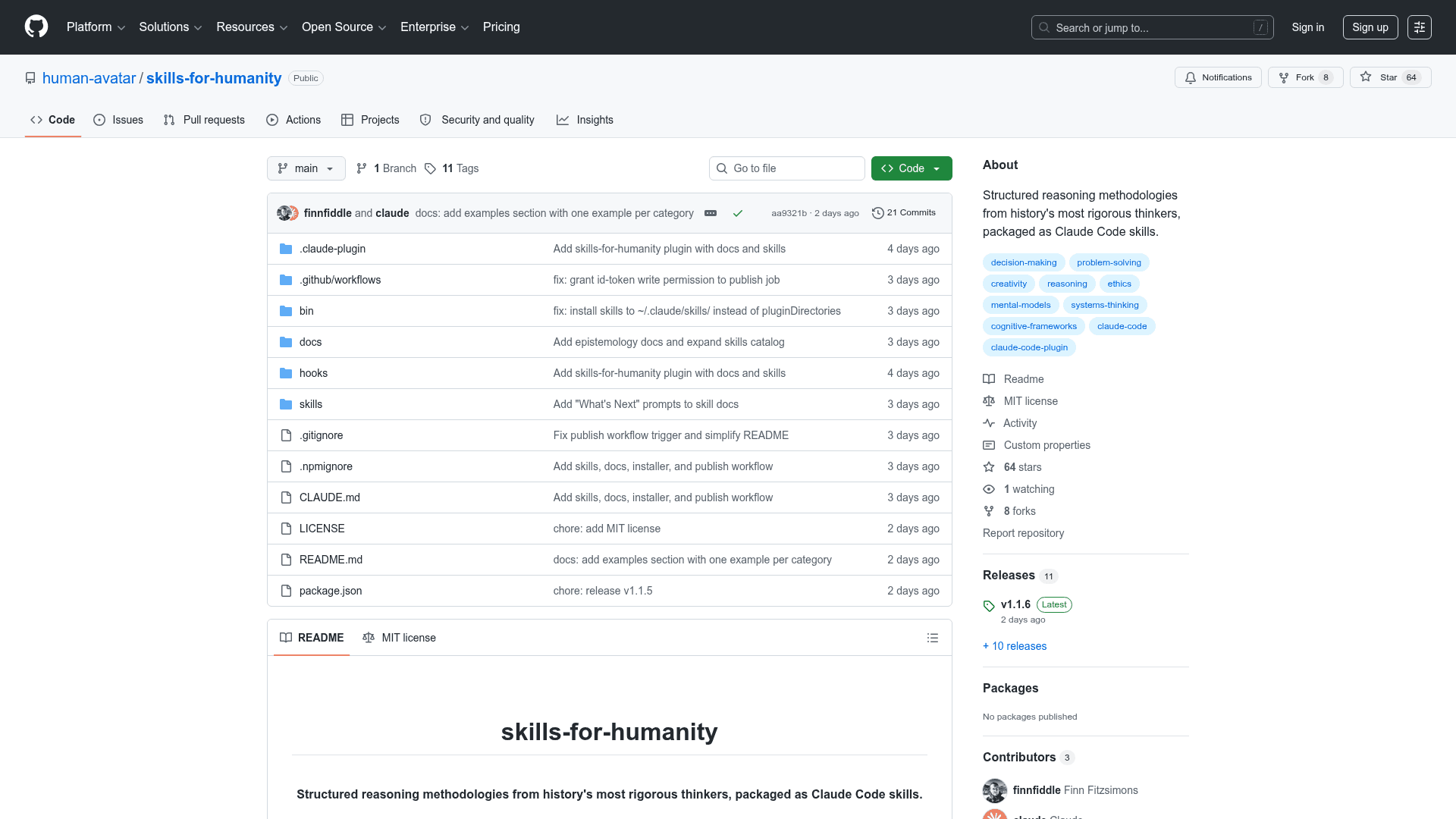Open the Insights tab

[585, 120]
